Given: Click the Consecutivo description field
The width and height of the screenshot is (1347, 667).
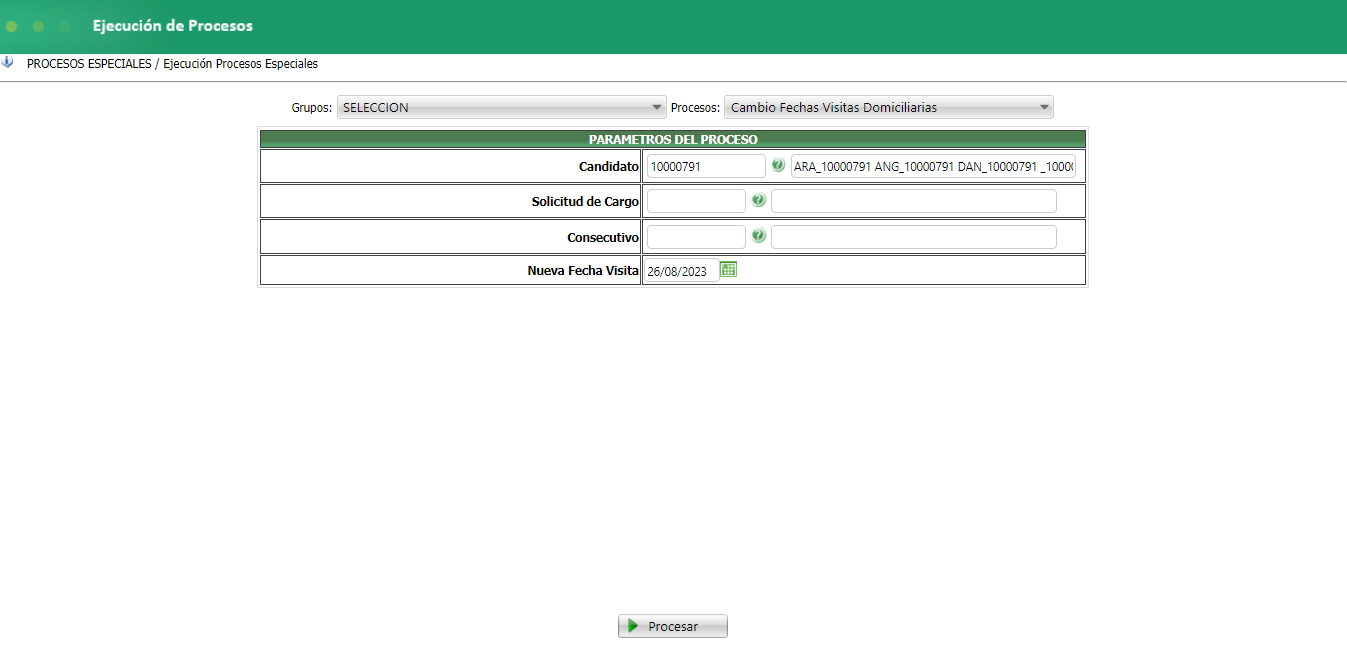Looking at the screenshot, I should [x=913, y=237].
